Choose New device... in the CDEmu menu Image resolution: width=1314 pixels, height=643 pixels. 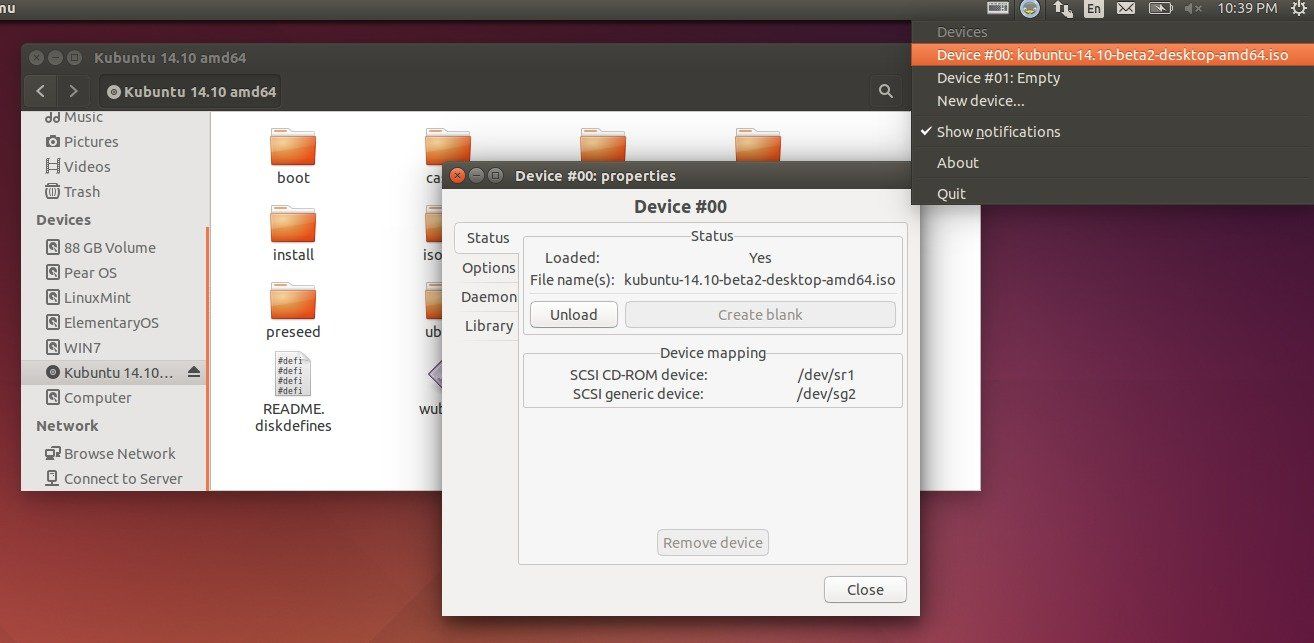1110,101
